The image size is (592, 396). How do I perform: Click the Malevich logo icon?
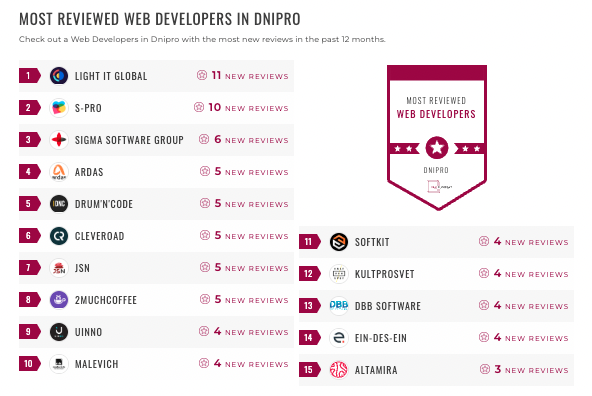[x=59, y=364]
